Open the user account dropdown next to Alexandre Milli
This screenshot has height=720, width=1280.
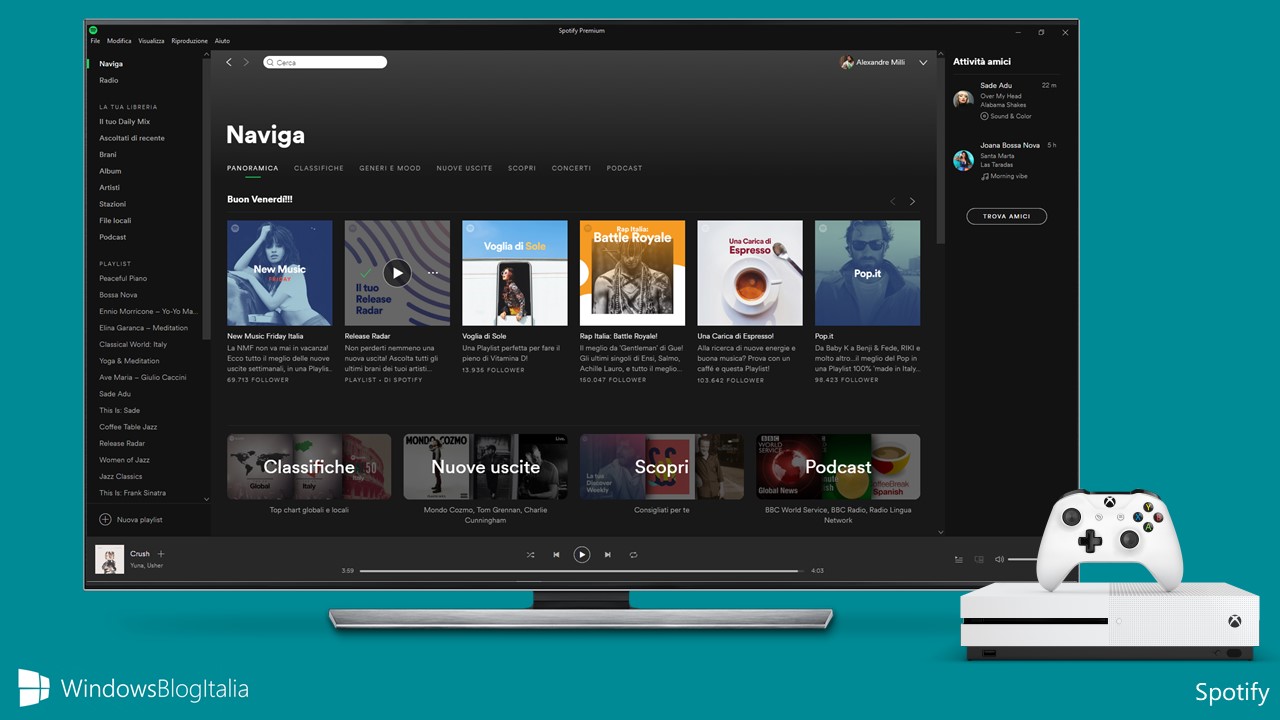[x=922, y=62]
